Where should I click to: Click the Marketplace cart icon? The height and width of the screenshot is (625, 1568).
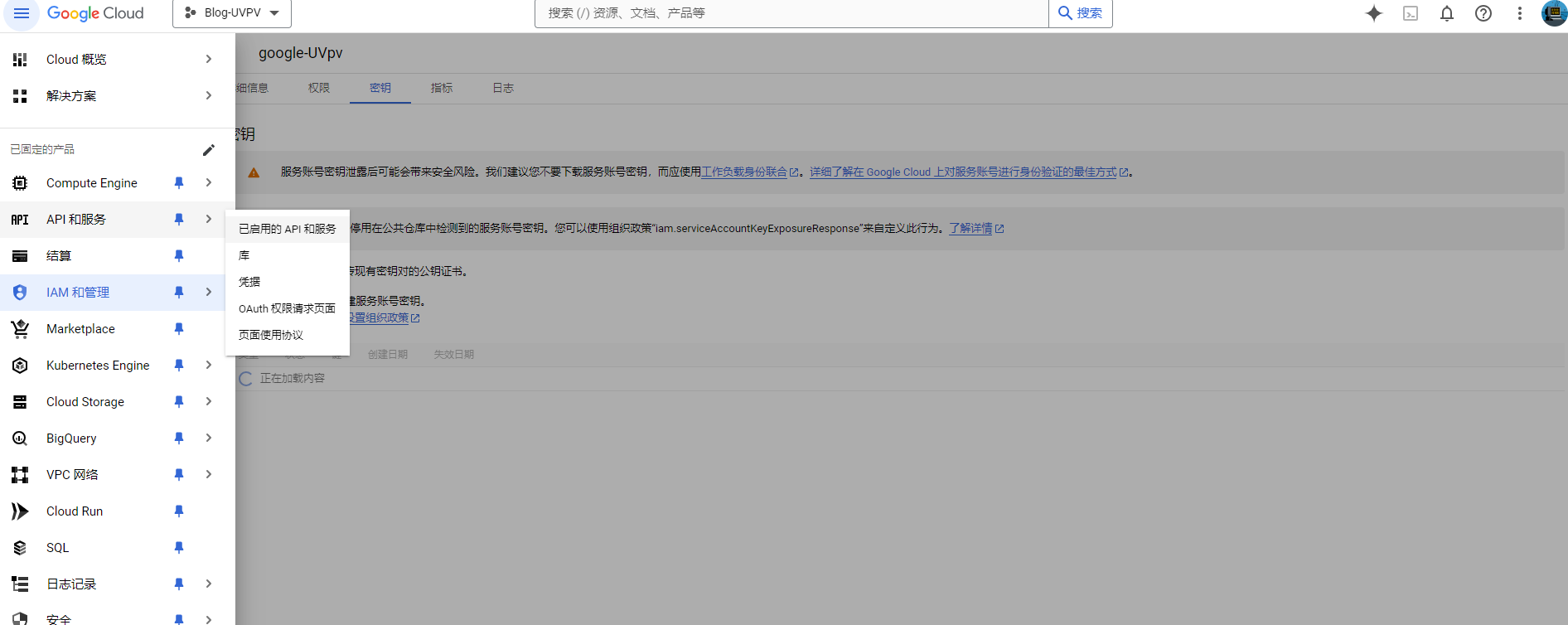(20, 329)
